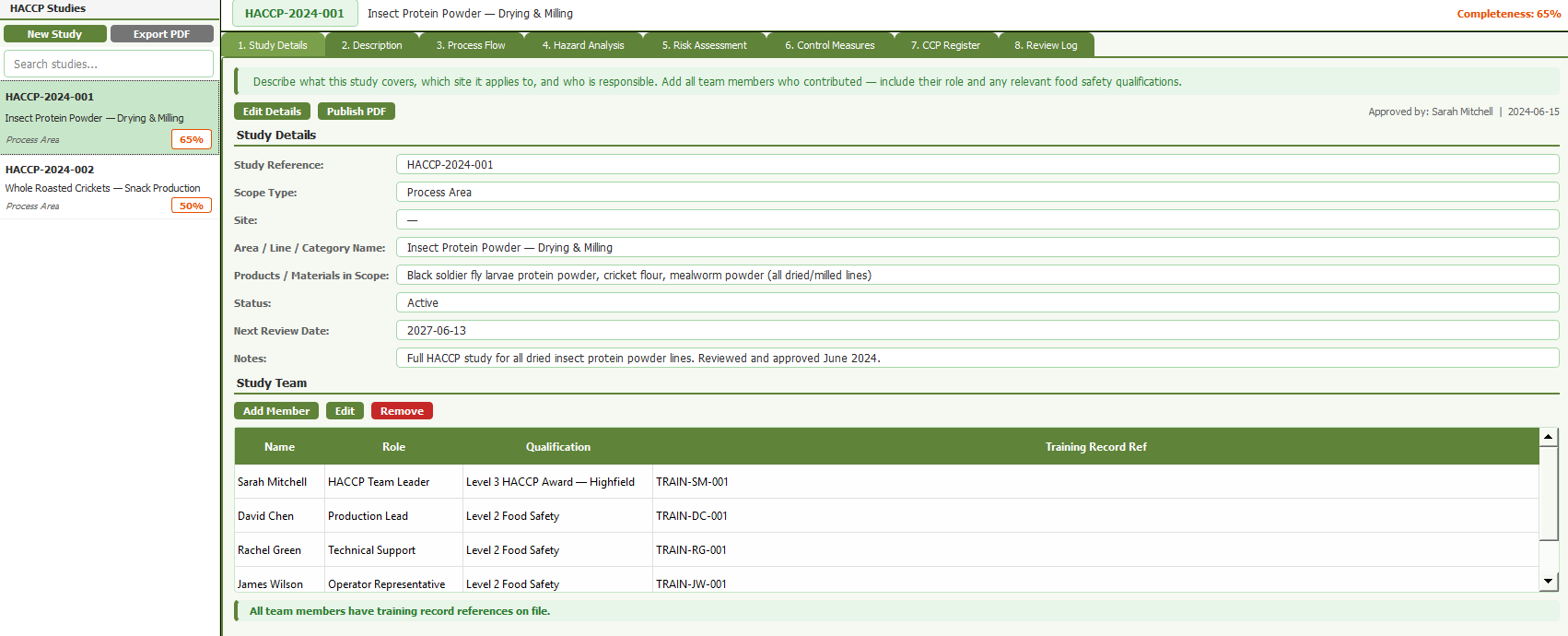
Task: Switch to the 1. Study Details tab
Action: click(x=273, y=45)
